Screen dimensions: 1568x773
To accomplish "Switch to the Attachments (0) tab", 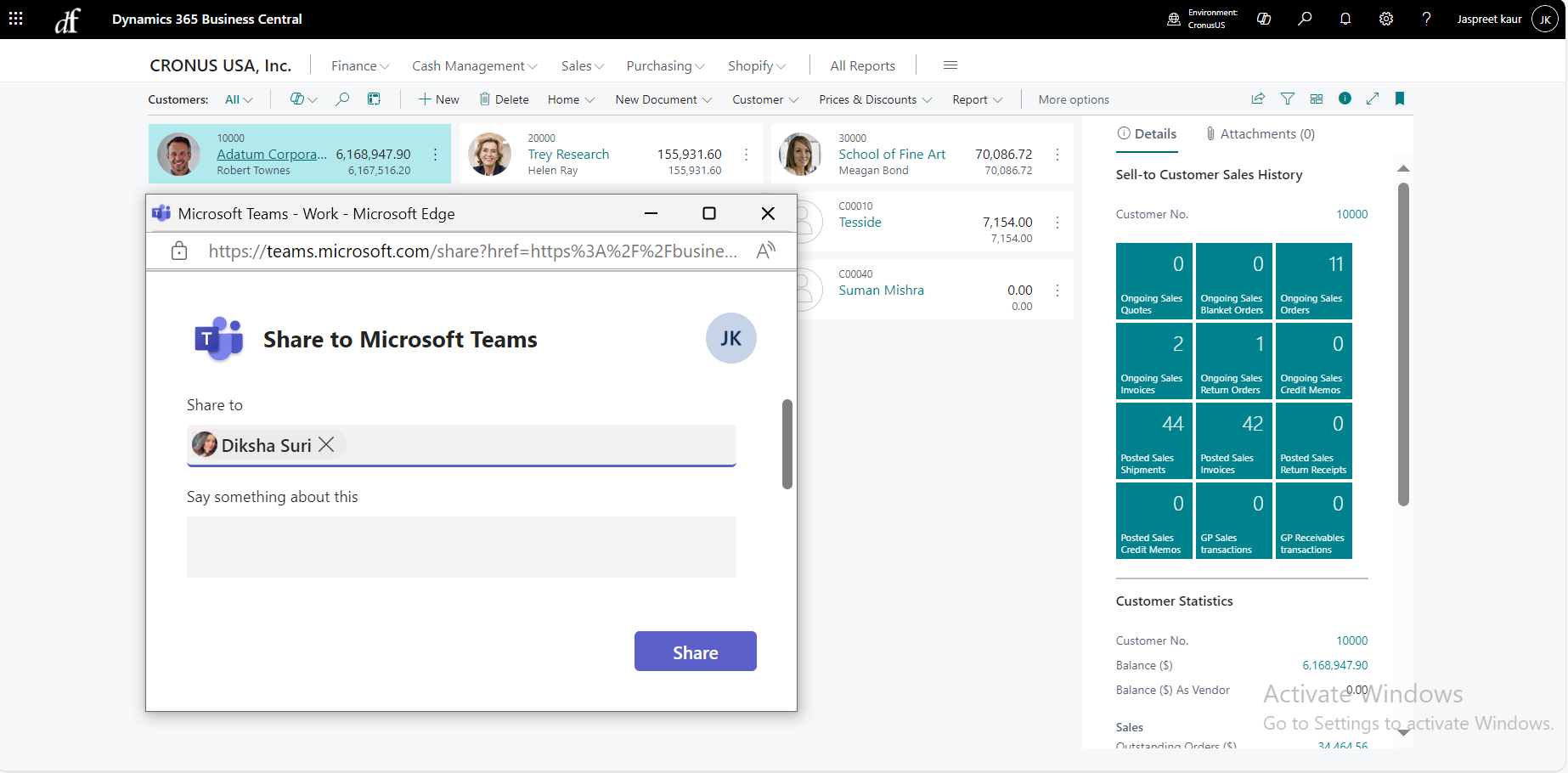I will pyautogui.click(x=1260, y=133).
